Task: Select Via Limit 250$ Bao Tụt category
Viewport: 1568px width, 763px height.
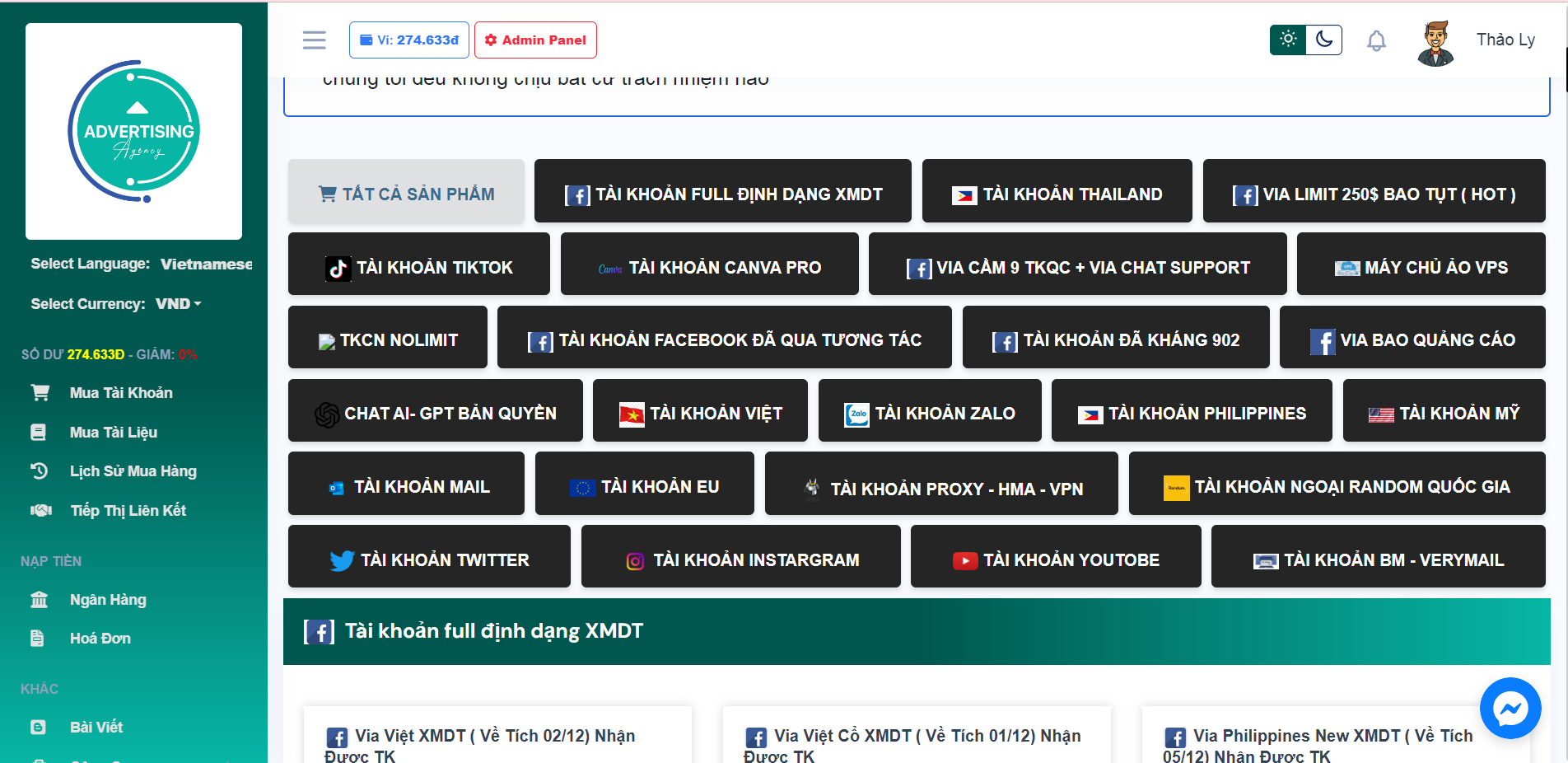Action: 1374,191
